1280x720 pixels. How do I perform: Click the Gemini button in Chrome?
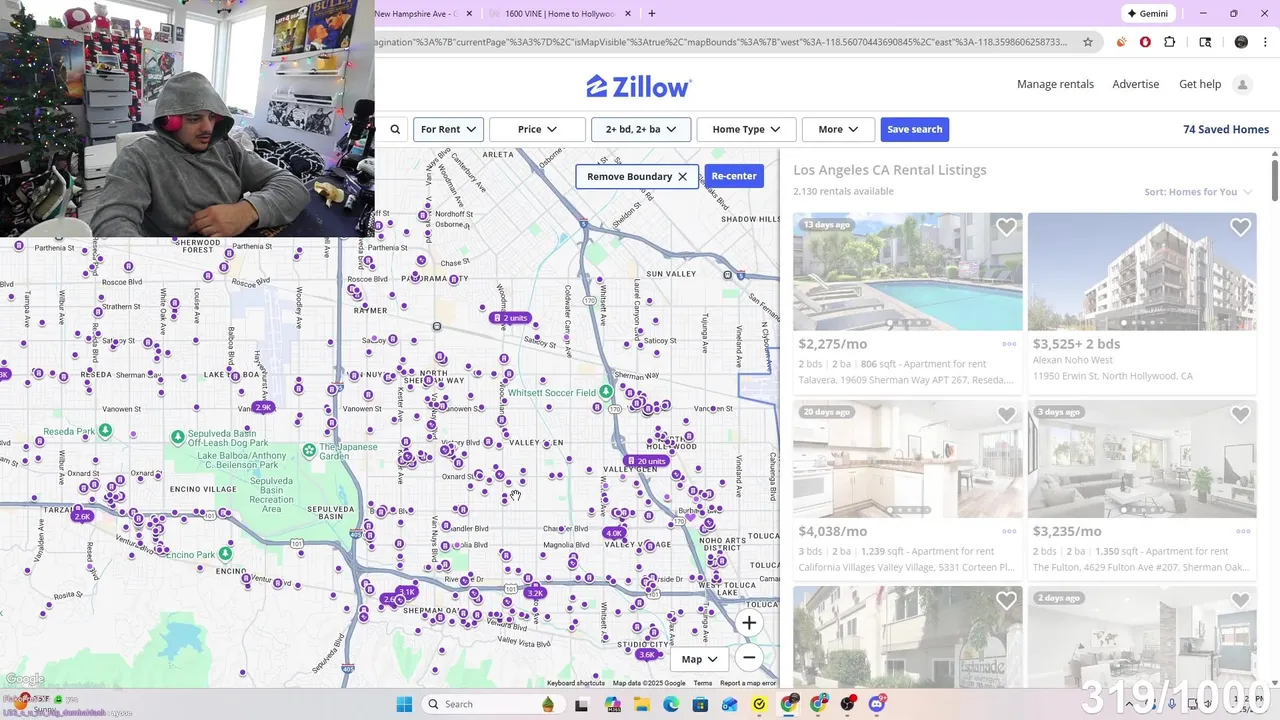pyautogui.click(x=1147, y=14)
